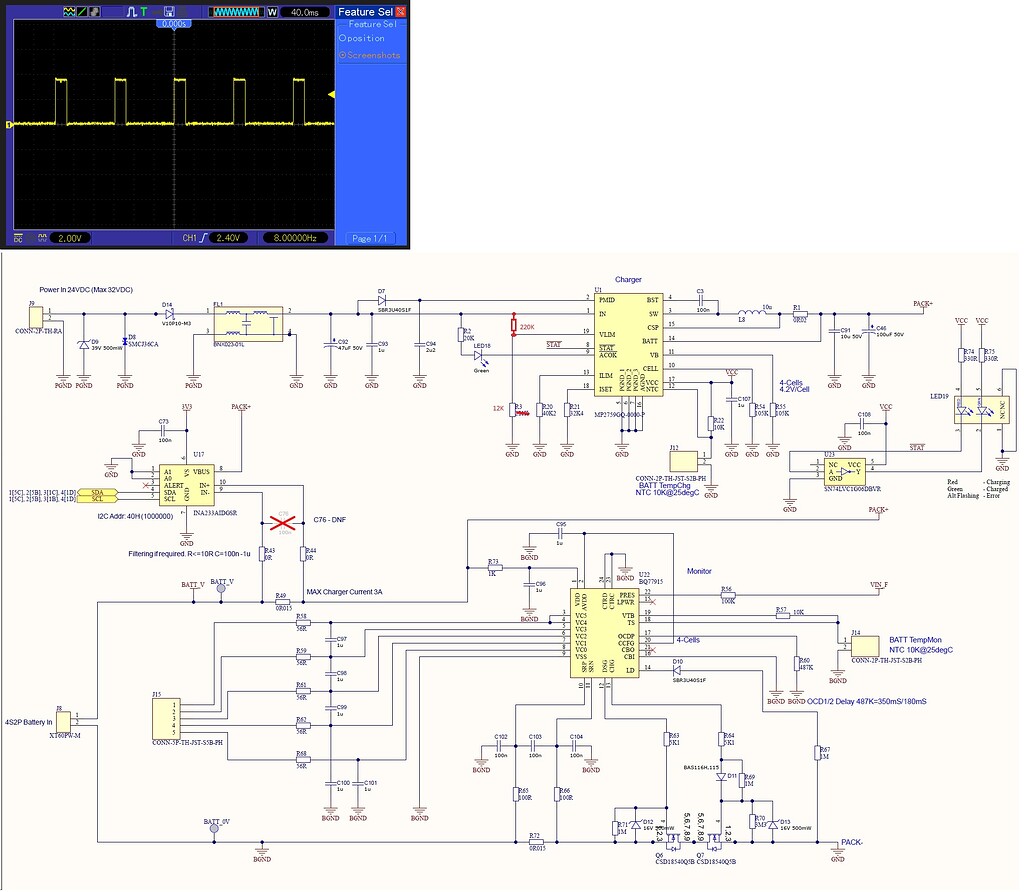This screenshot has height=892, width=1024.
Task: Toggle DC coupling in the status bar
Action: tap(16, 237)
